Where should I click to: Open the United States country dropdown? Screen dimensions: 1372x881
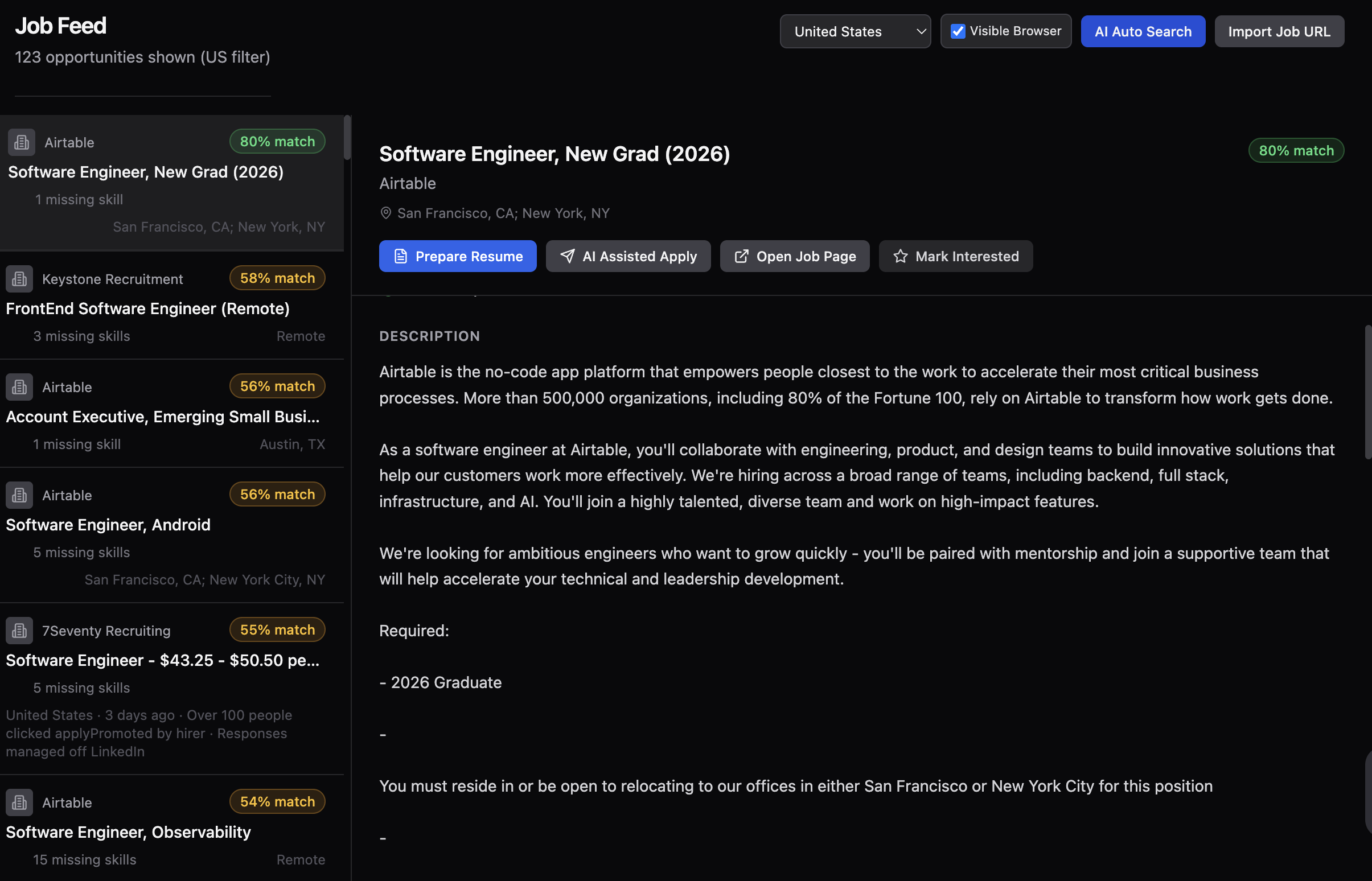(x=855, y=31)
